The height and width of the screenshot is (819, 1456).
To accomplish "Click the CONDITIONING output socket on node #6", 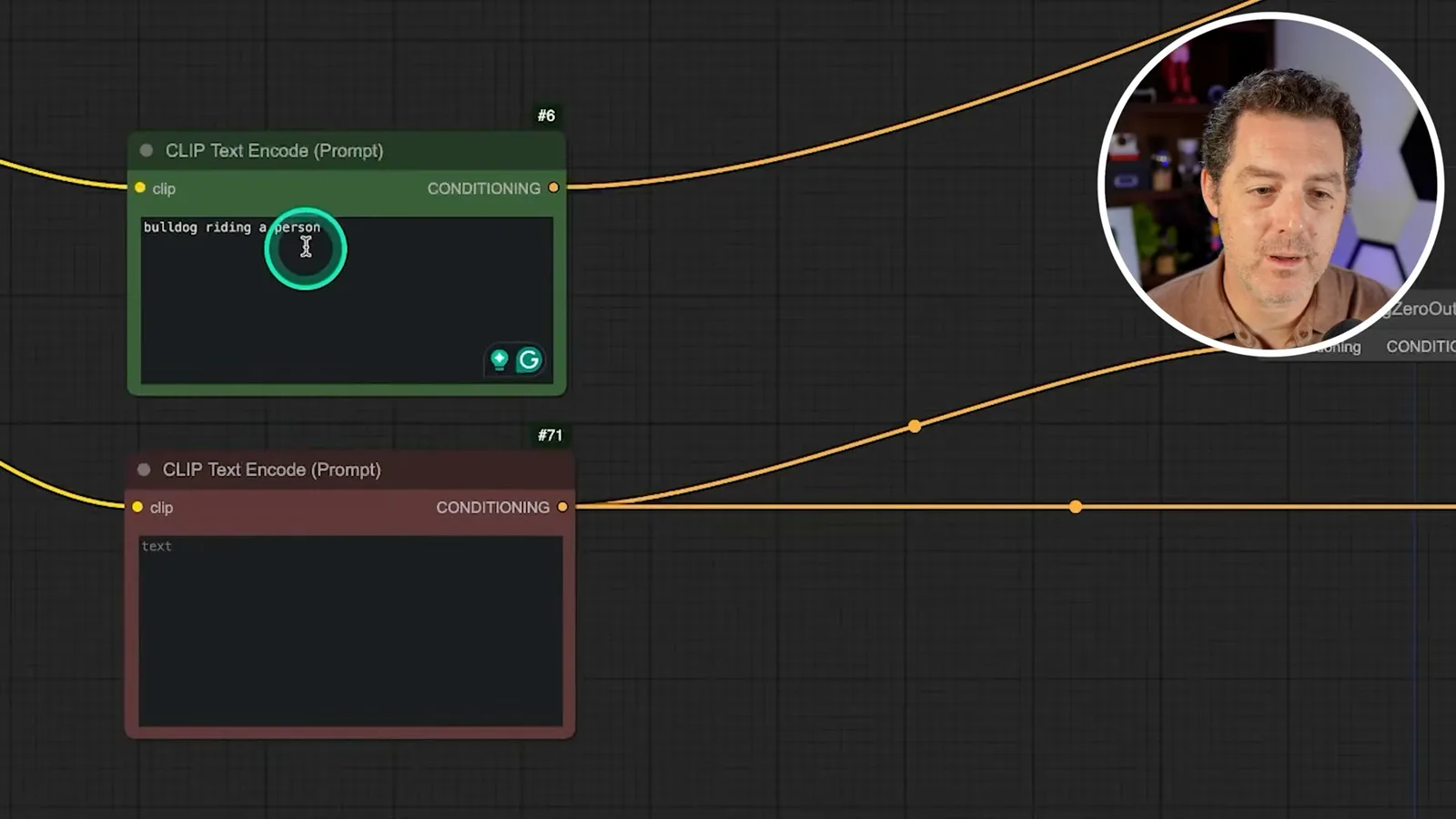I will [553, 187].
